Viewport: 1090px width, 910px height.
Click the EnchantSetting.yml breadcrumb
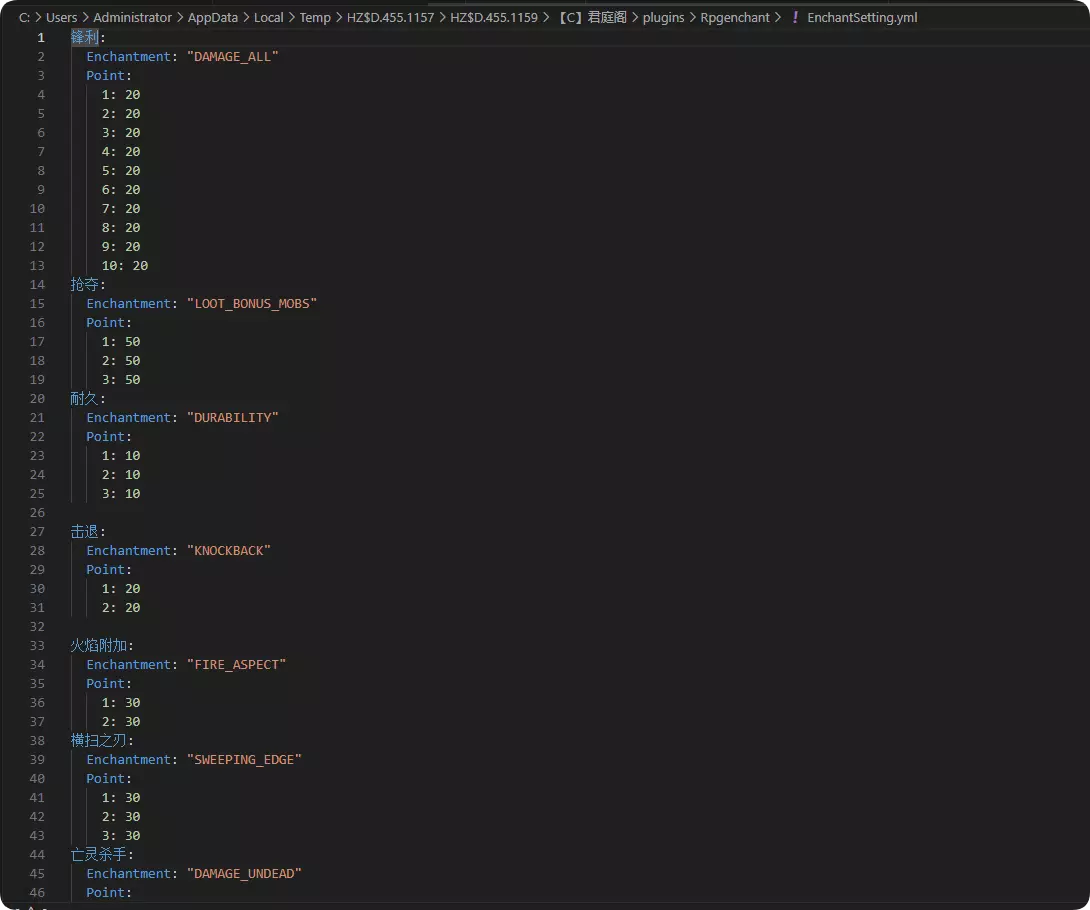point(862,17)
